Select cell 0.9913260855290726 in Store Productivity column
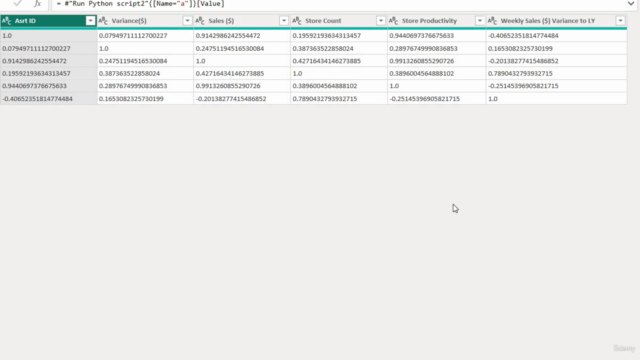The width and height of the screenshot is (640, 360). coord(436,61)
